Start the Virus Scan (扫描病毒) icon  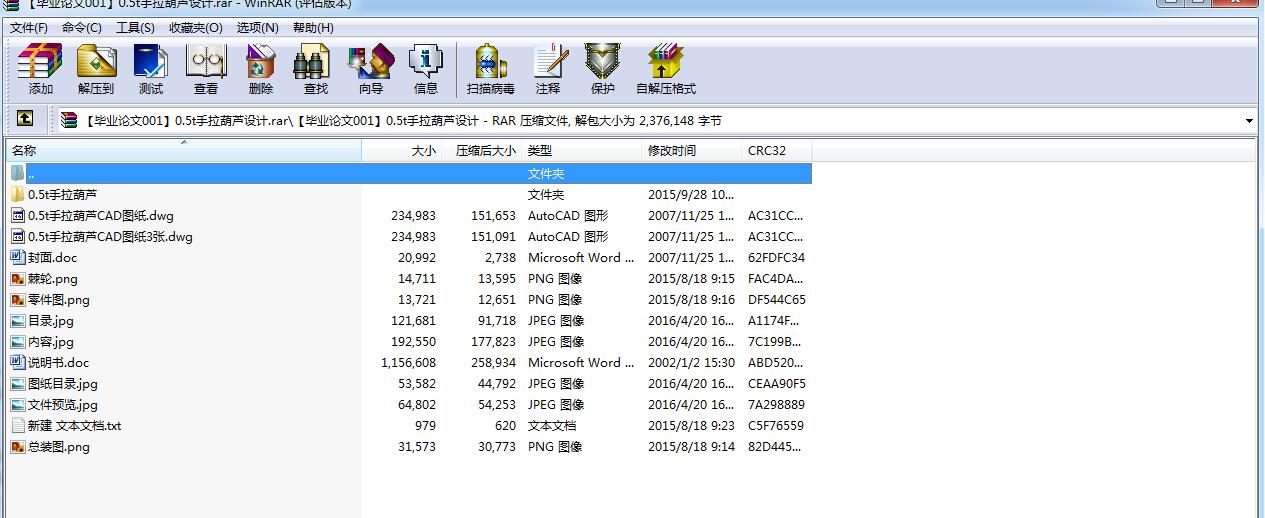click(490, 62)
